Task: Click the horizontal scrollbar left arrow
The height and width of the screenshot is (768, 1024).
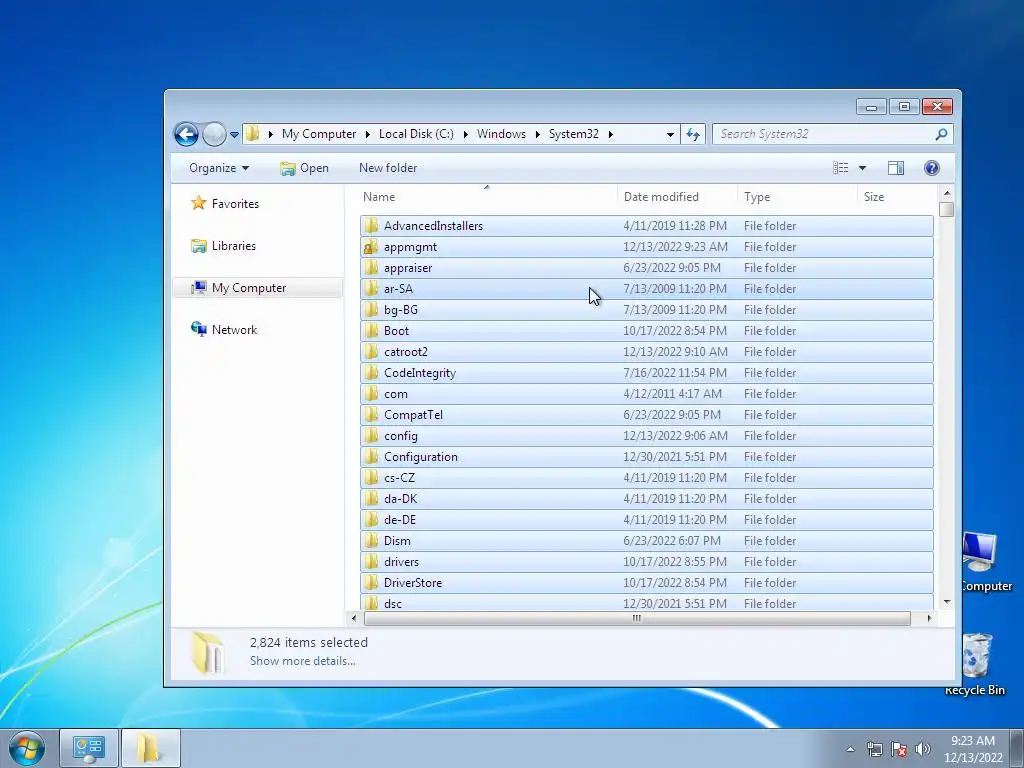Action: tap(354, 618)
